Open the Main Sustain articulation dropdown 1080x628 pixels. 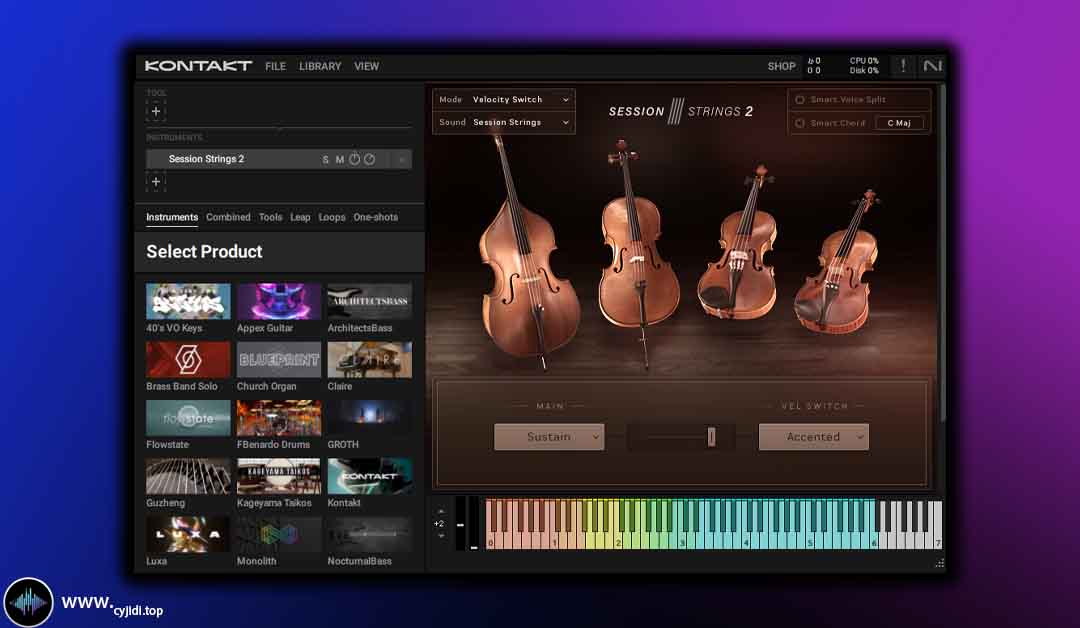tap(549, 437)
